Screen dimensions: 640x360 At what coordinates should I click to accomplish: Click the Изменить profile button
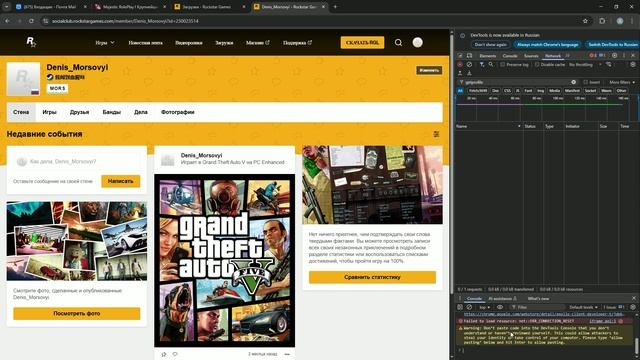click(x=429, y=70)
